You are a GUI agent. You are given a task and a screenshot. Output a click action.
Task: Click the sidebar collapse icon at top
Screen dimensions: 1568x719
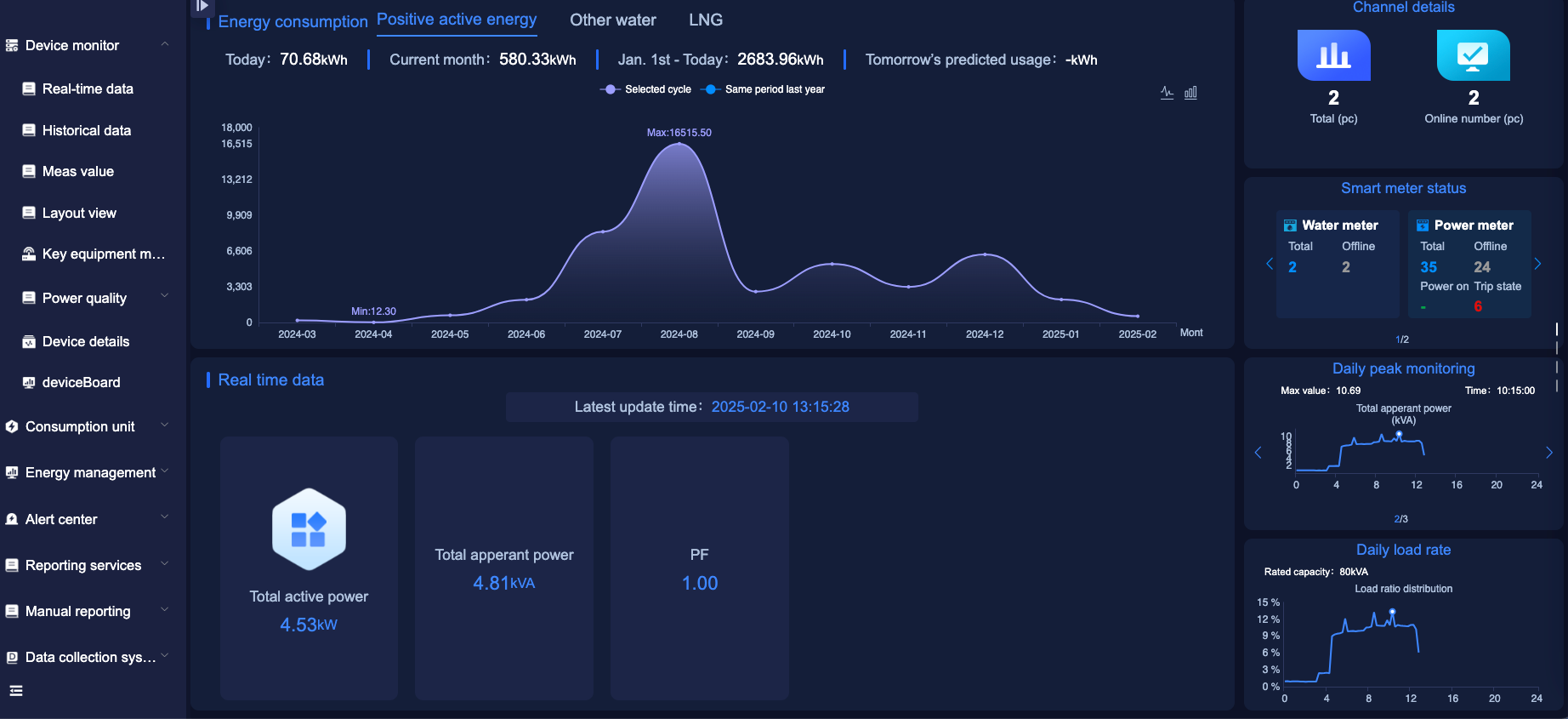(x=202, y=7)
